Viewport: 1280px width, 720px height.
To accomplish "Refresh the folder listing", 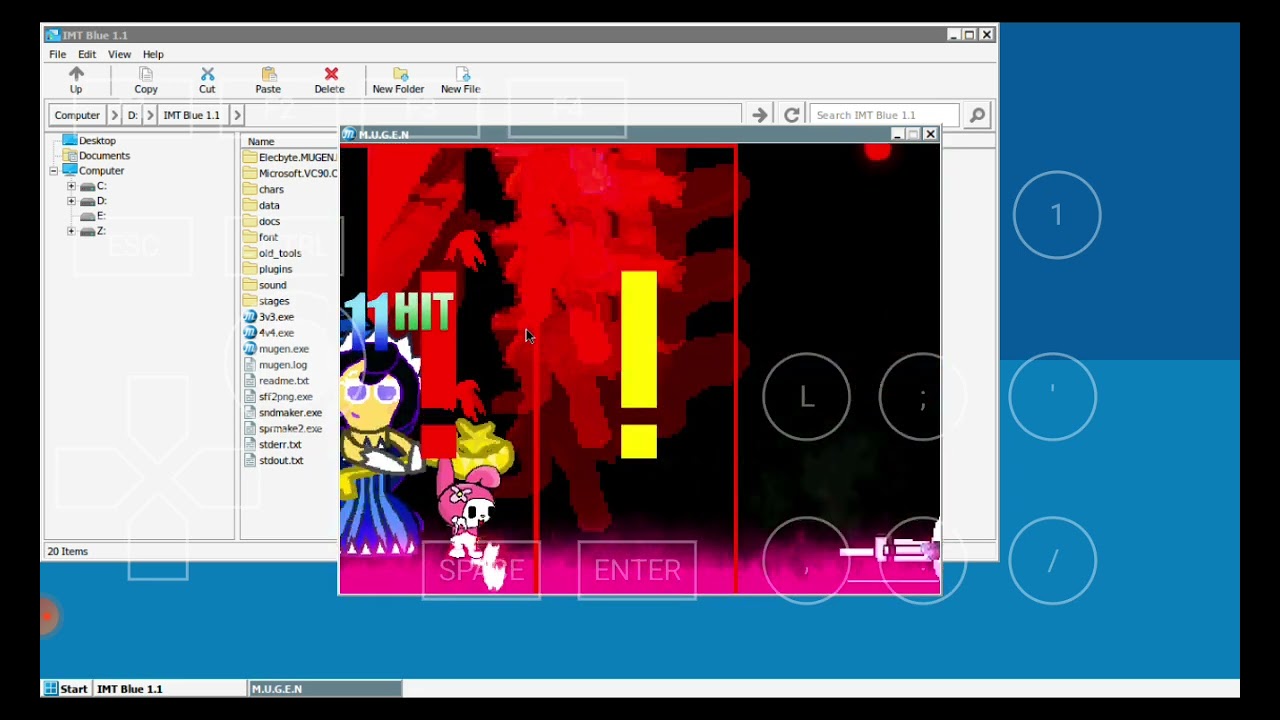I will pos(791,115).
